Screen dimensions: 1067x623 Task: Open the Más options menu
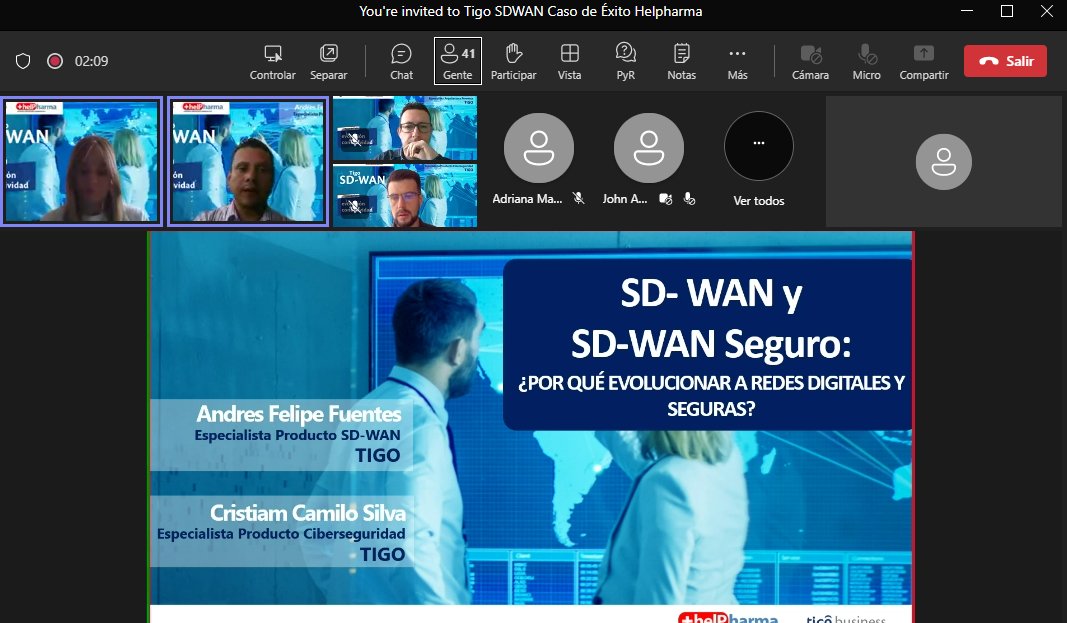point(738,62)
